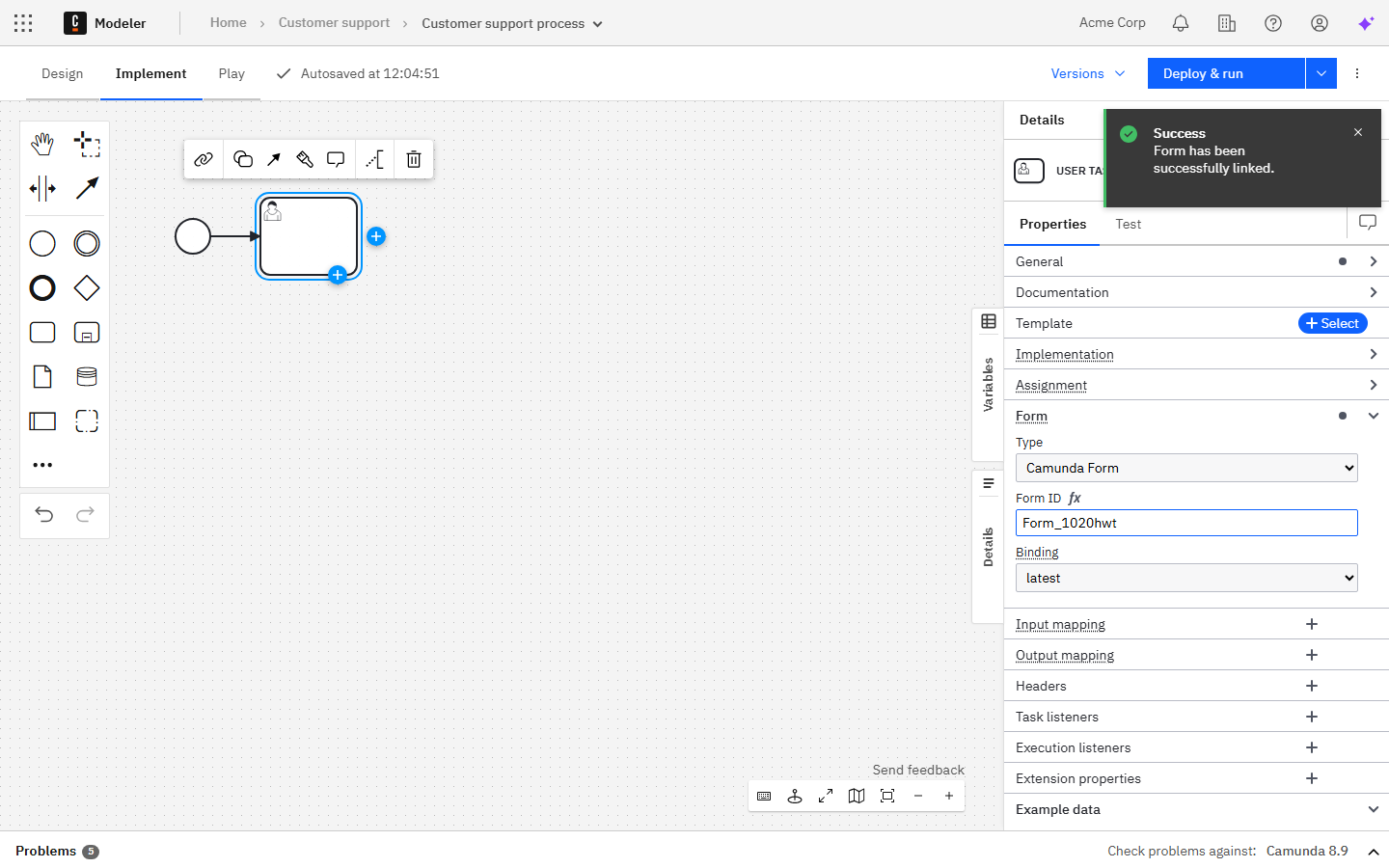Switch to the Design tab
This screenshot has height=868, width=1389.
(62, 73)
